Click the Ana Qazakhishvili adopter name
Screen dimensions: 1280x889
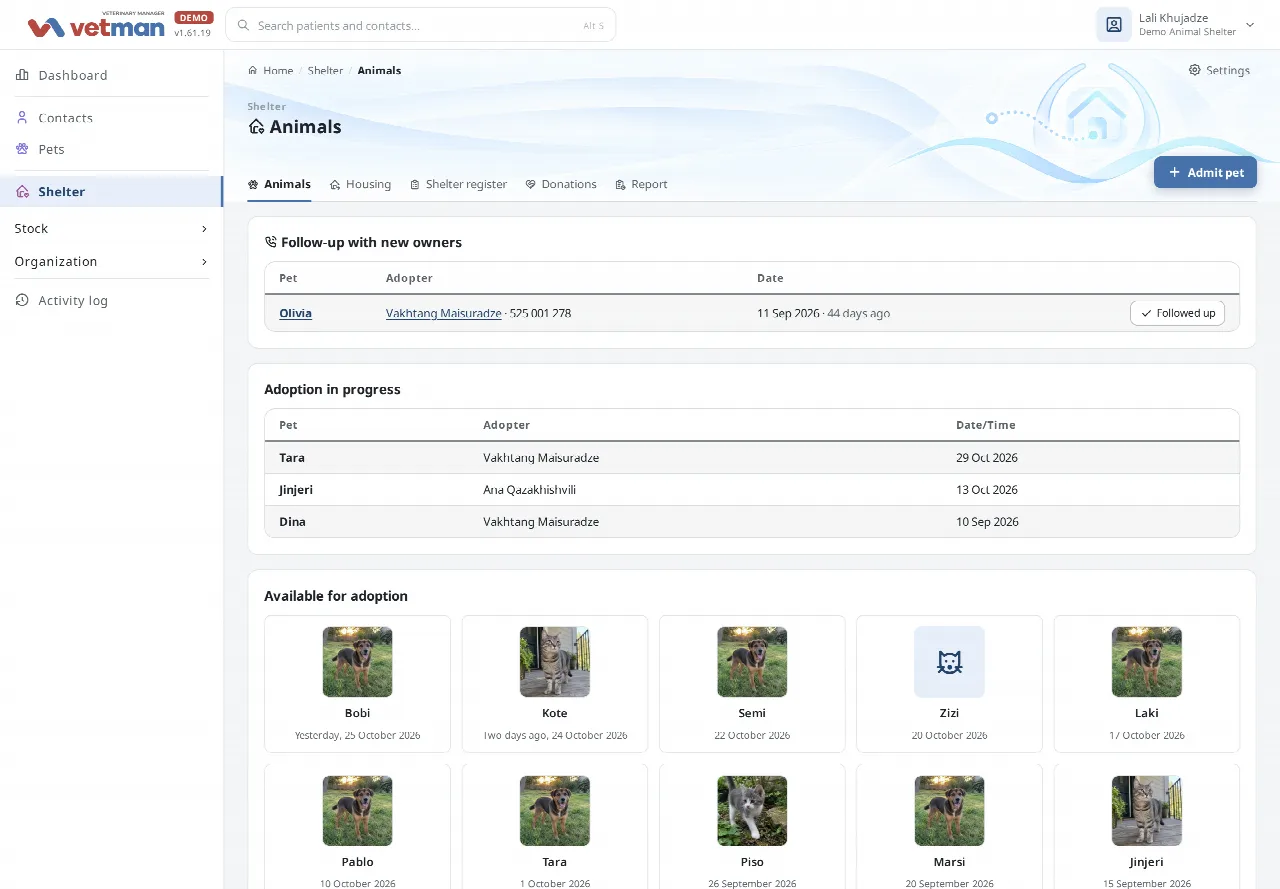coord(530,490)
